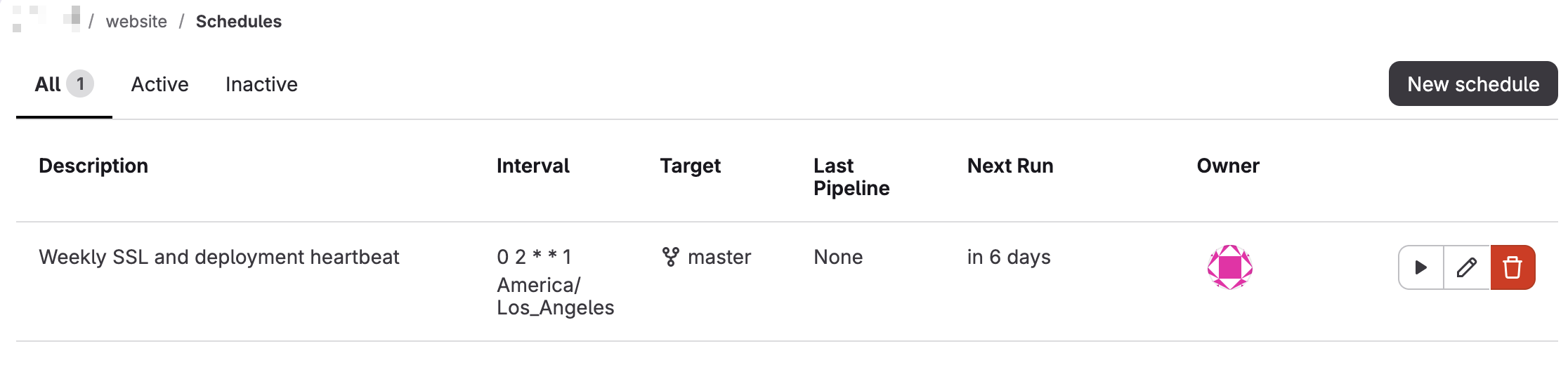Click the Description column header

click(x=93, y=166)
